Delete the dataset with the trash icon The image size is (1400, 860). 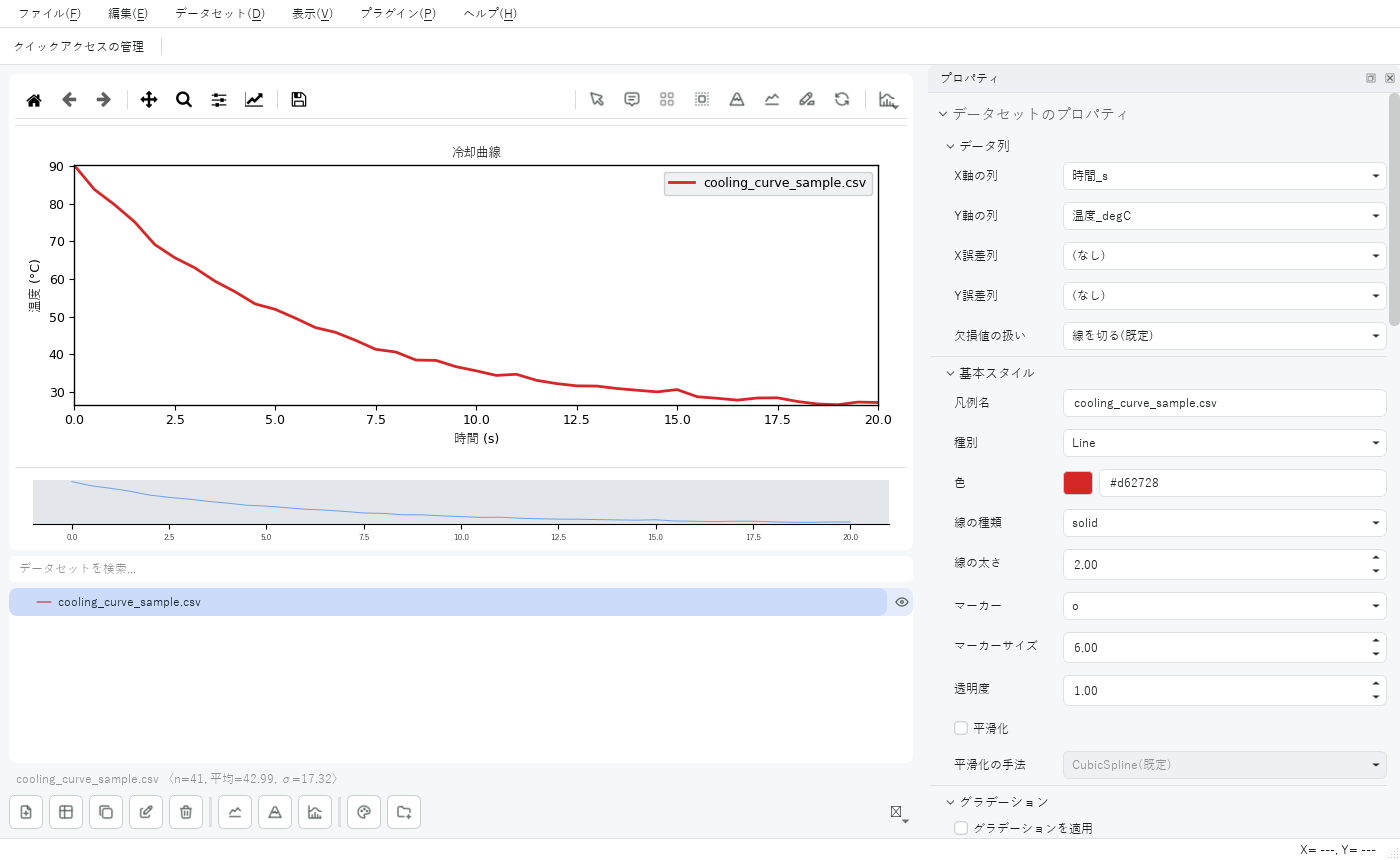[x=186, y=812]
